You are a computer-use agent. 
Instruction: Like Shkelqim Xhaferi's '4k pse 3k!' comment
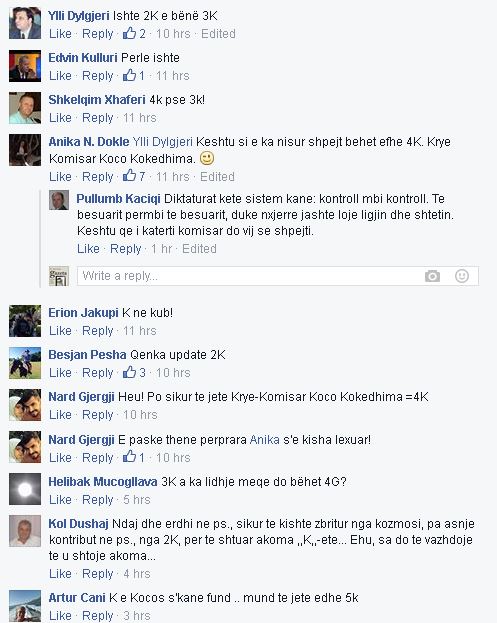point(60,118)
